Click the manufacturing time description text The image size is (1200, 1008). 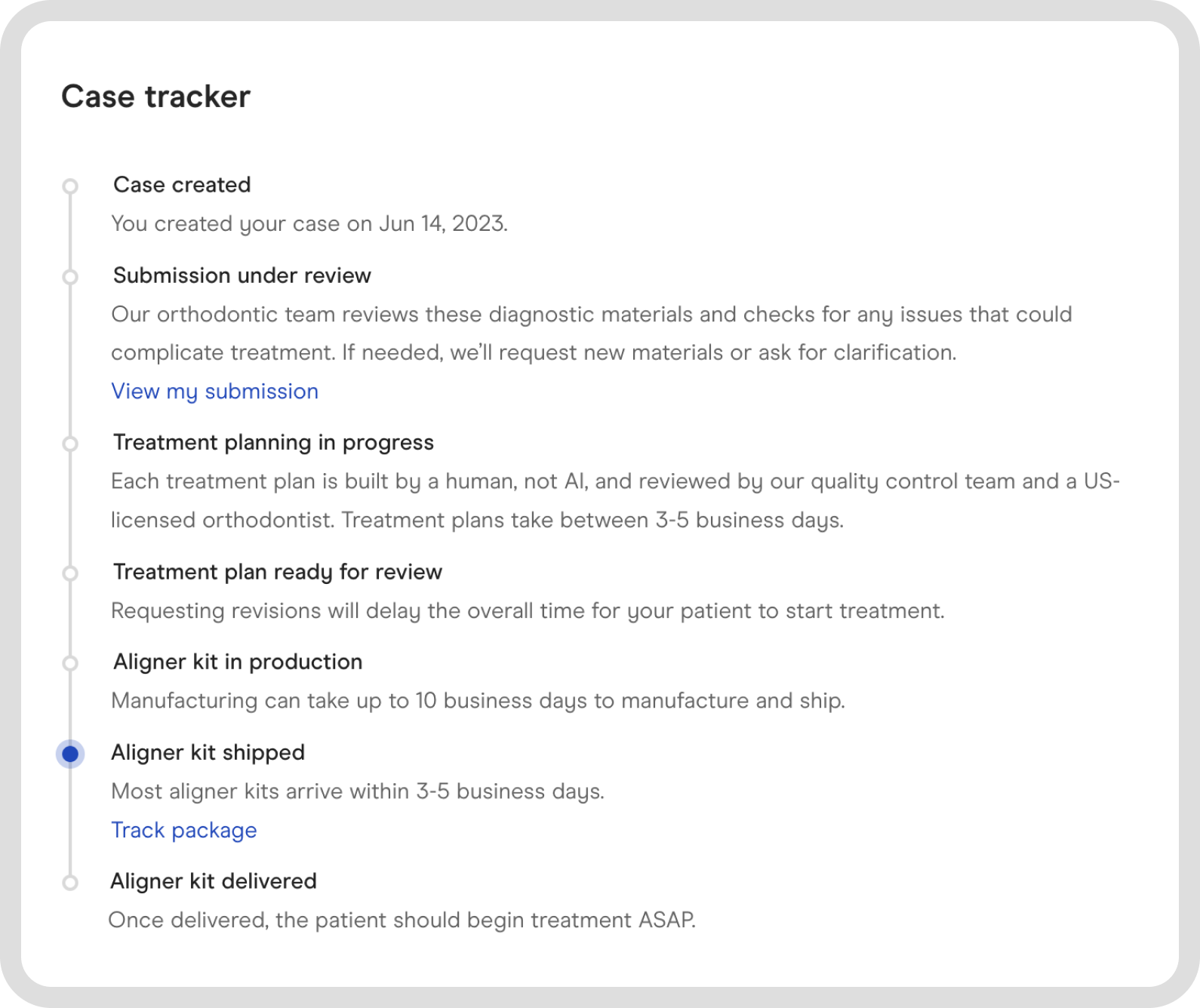click(x=478, y=700)
